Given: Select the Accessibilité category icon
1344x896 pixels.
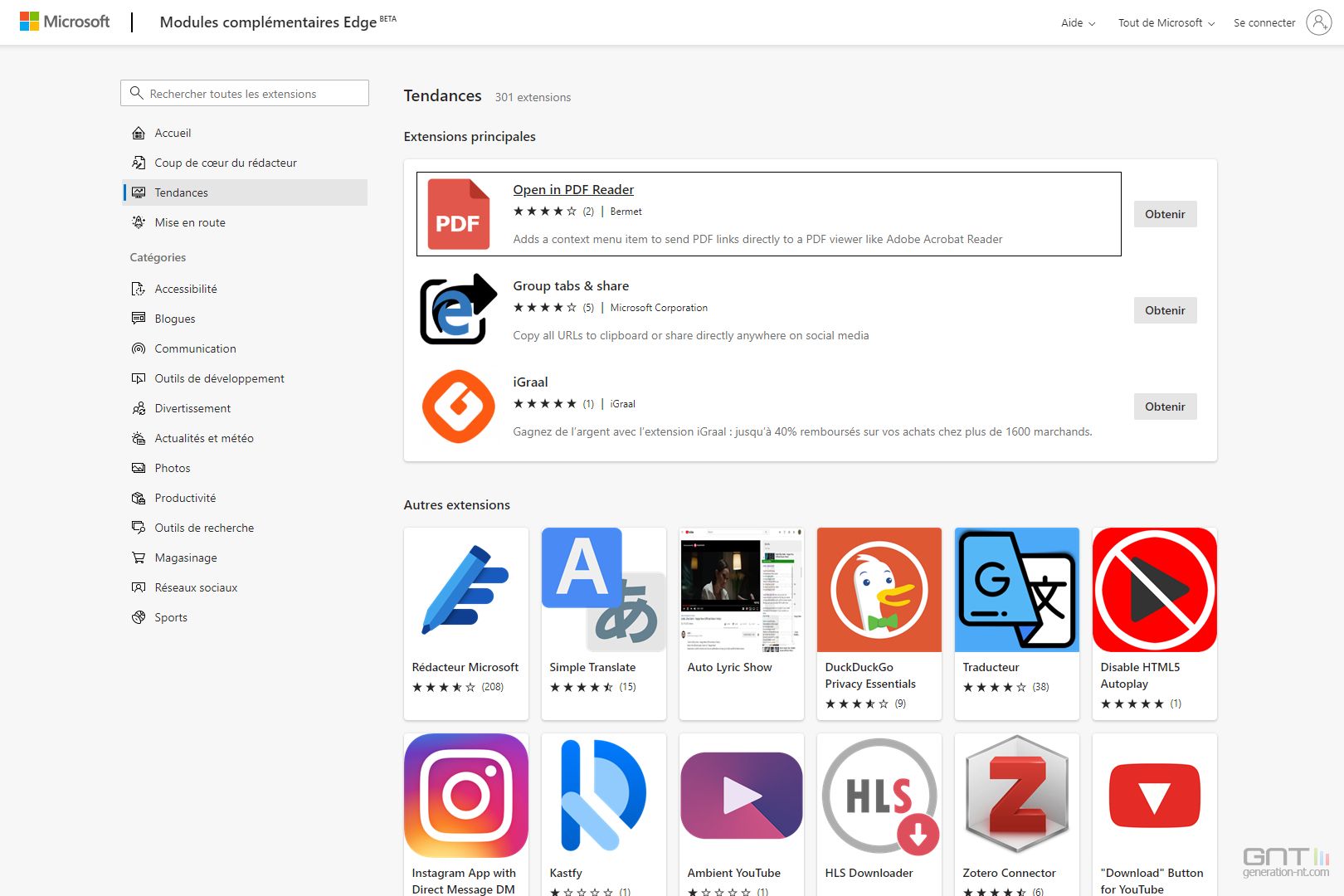Looking at the screenshot, I should point(139,289).
